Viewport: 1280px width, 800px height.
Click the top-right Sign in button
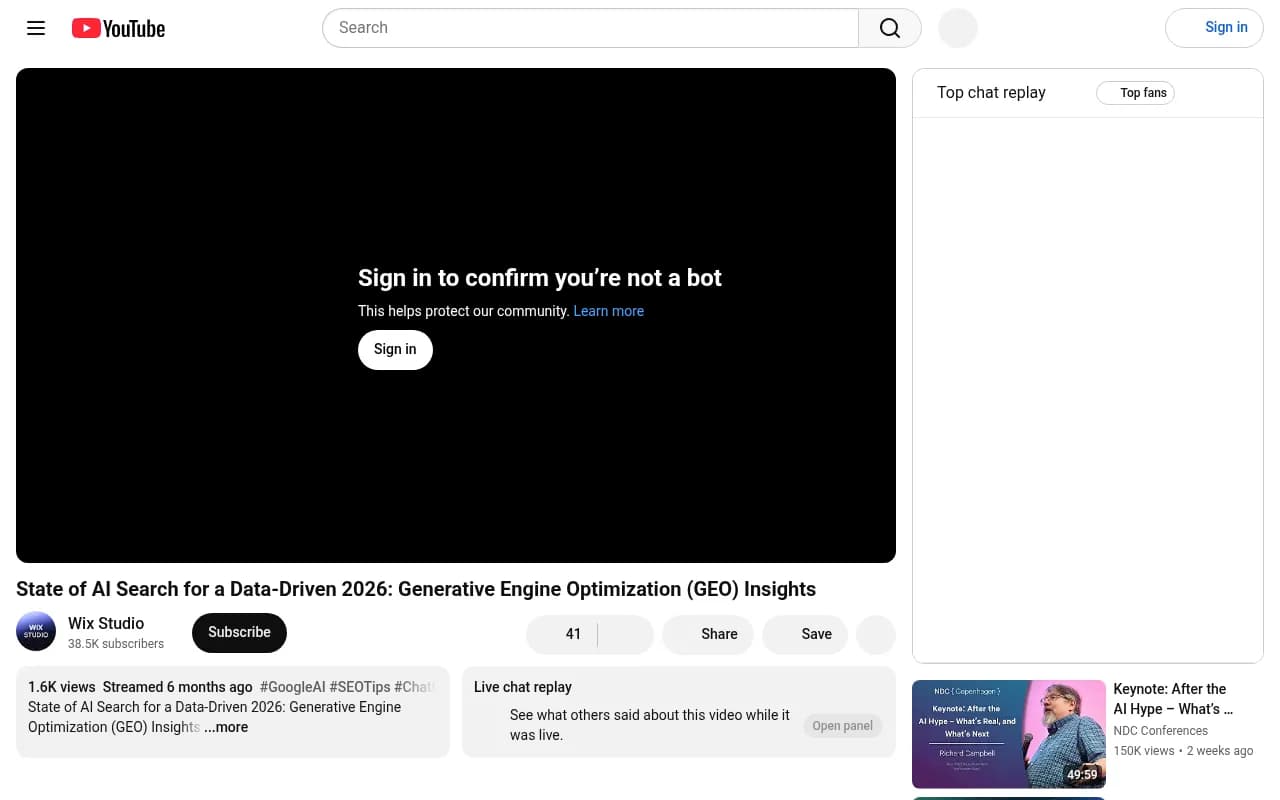tap(1214, 28)
